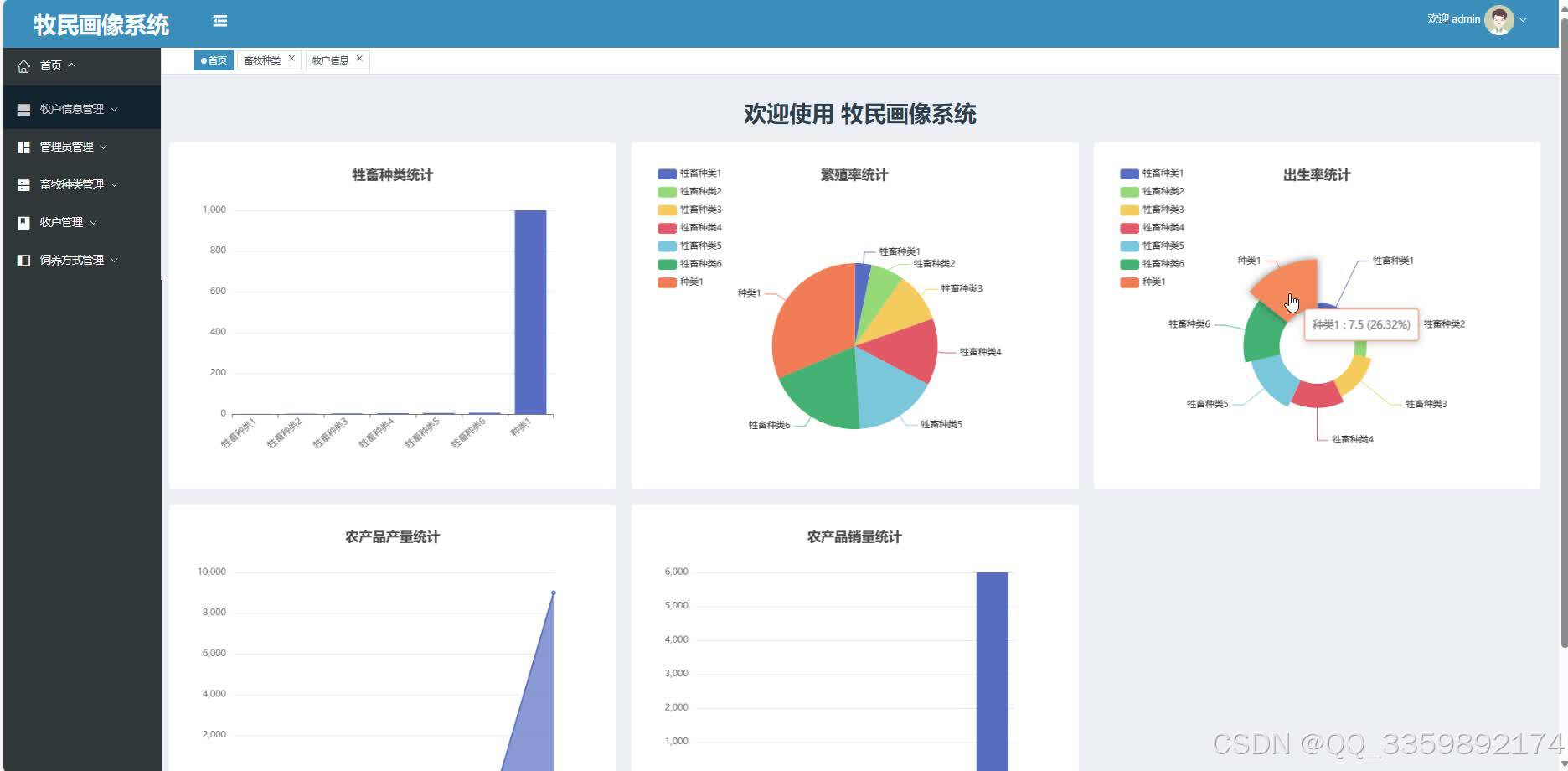Toggle 牲畜种类5 in 繁殖率统计 legend
The height and width of the screenshot is (771, 1568).
tap(689, 246)
